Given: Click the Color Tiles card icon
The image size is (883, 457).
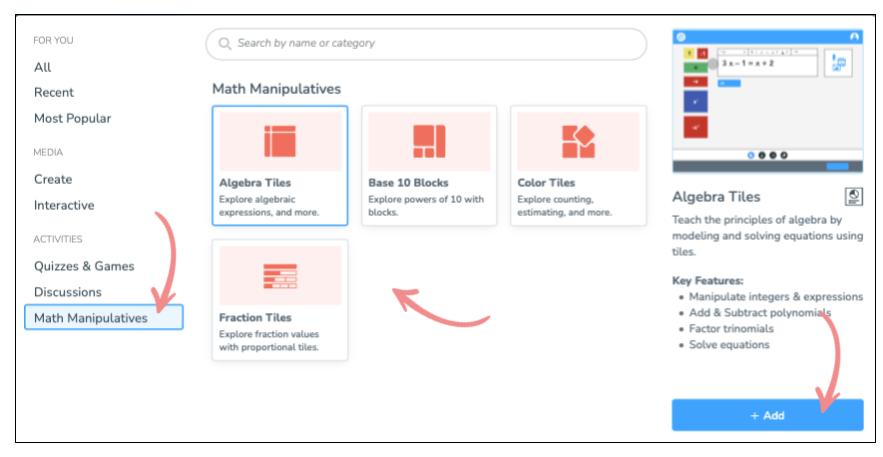Looking at the screenshot, I should tap(578, 141).
